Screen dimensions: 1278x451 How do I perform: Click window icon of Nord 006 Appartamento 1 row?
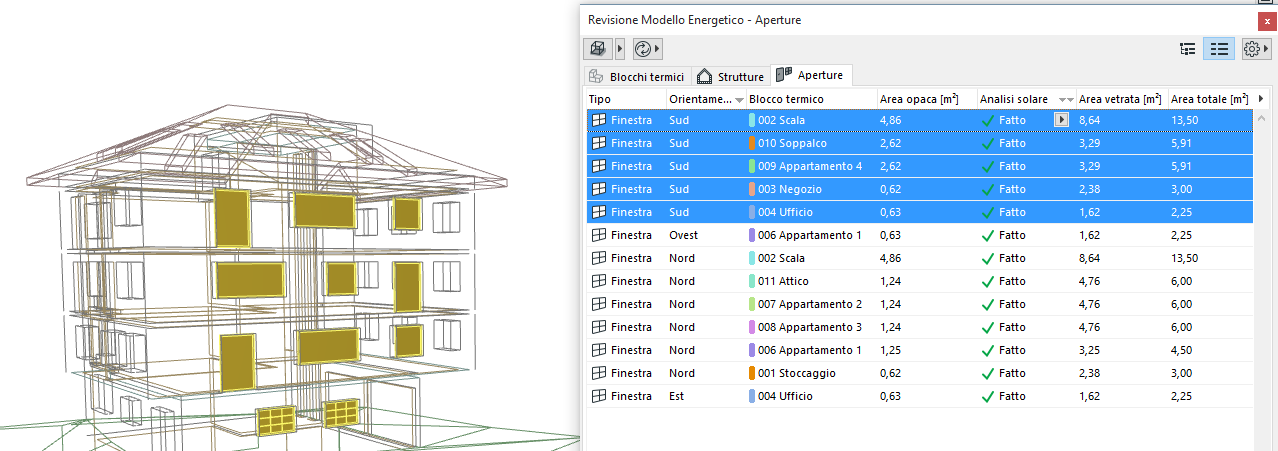coord(599,350)
